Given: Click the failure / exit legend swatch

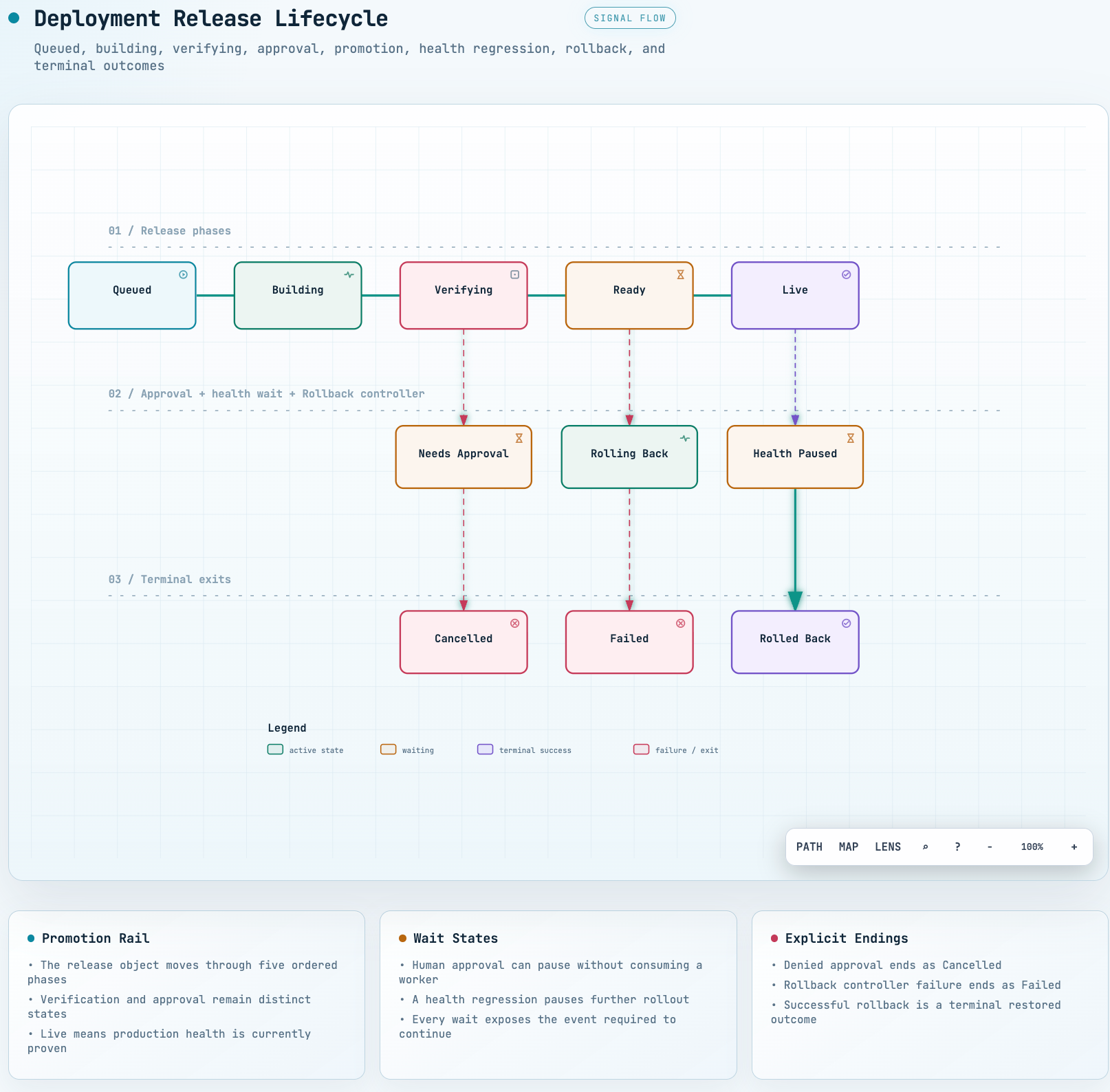Looking at the screenshot, I should pos(642,750).
